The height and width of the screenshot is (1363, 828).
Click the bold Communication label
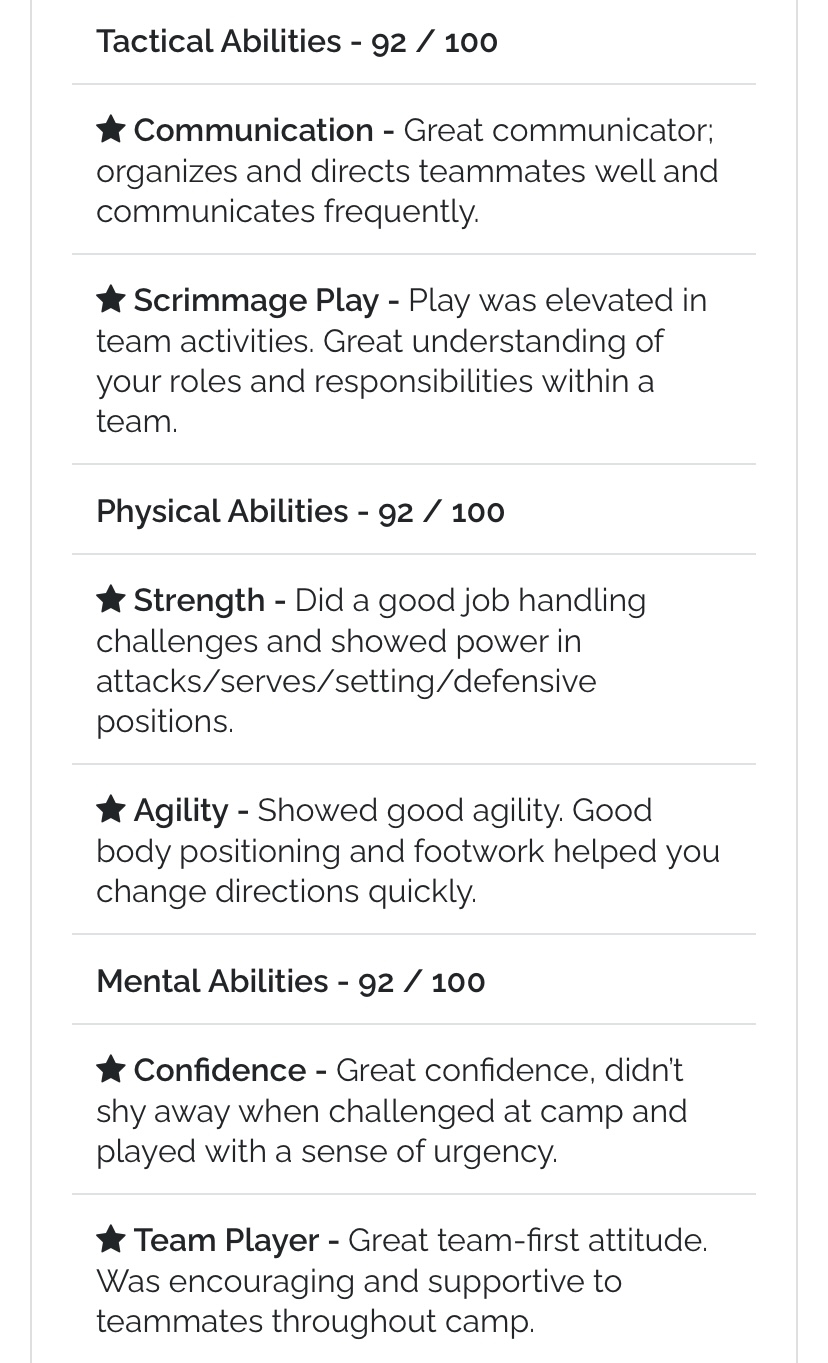tap(254, 130)
